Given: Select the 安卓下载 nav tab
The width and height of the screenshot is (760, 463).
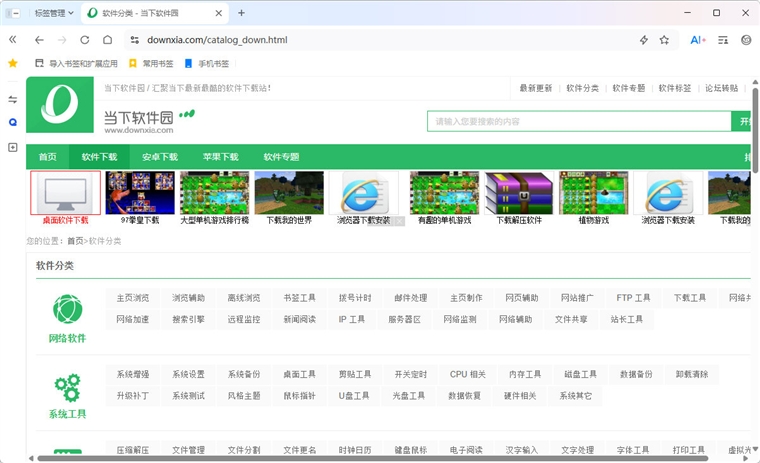Looking at the screenshot, I should point(160,157).
